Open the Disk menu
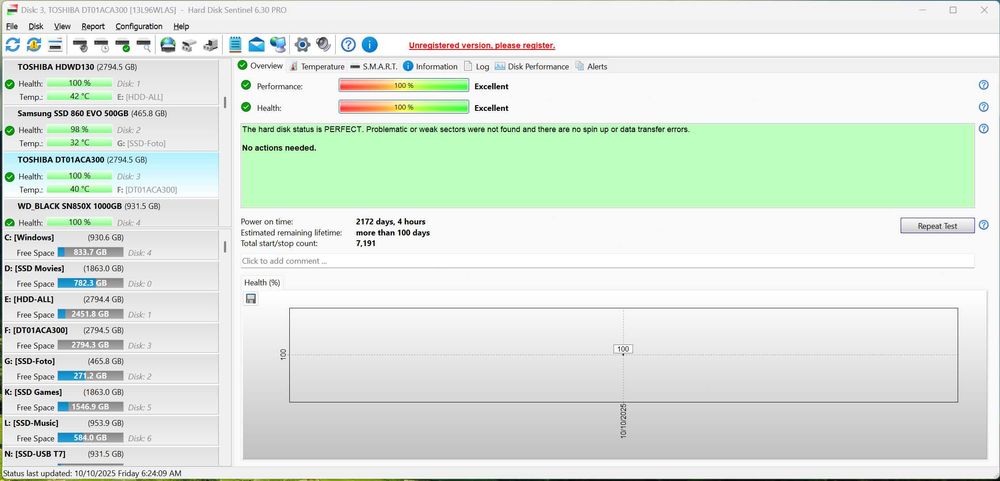 [x=36, y=26]
